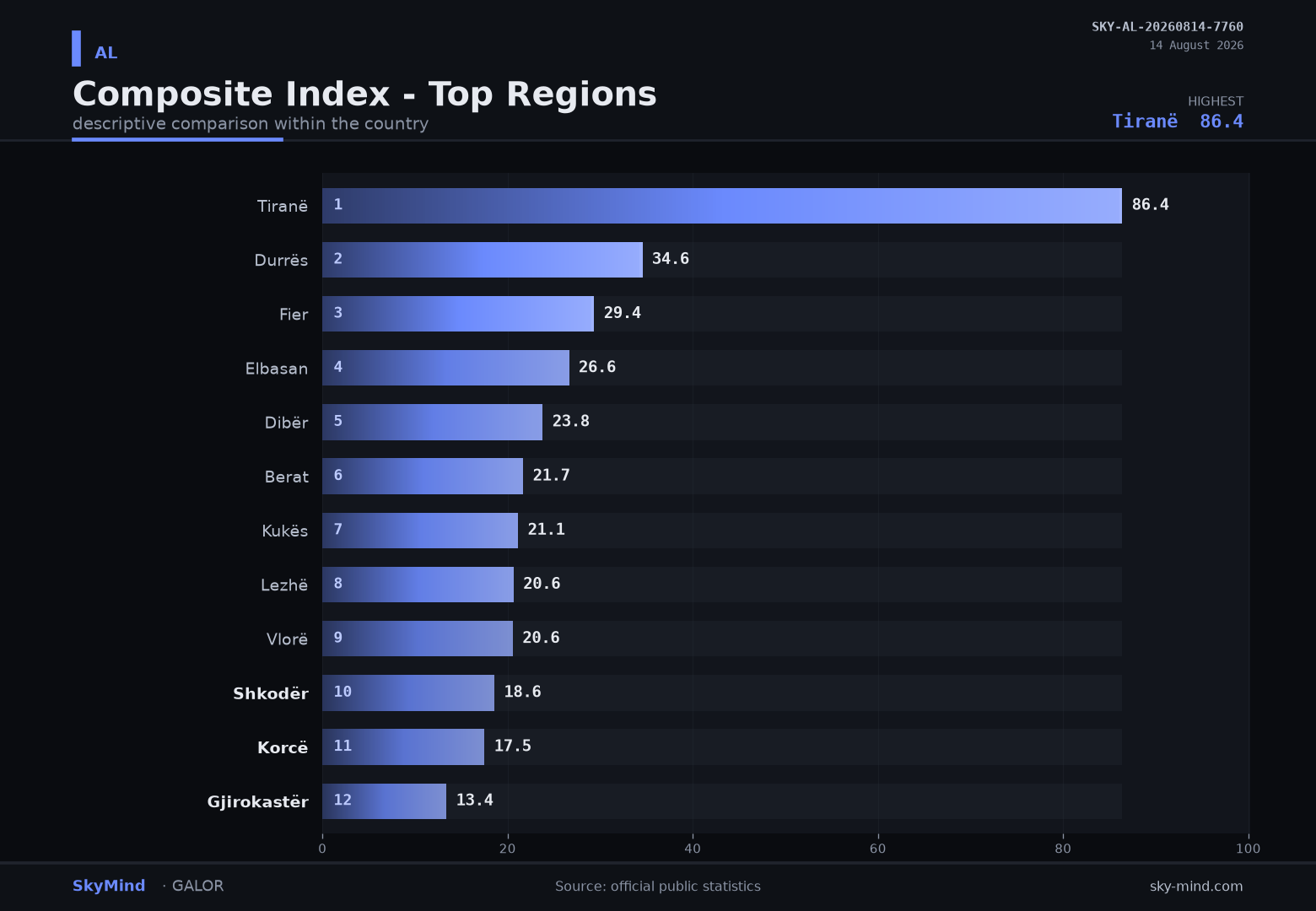
Task: Click the x-axis tick labeled 100
Action: click(x=1249, y=849)
